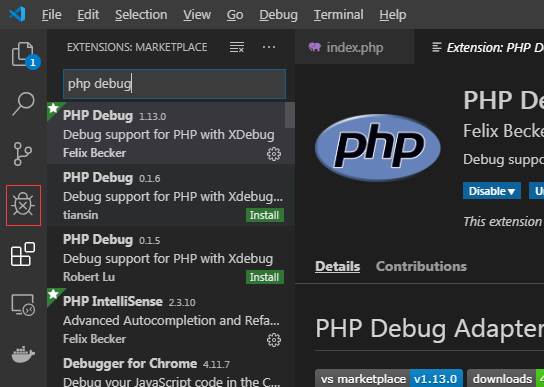Open the Selection menu
This screenshot has width=544, height=387.
click(x=141, y=15)
